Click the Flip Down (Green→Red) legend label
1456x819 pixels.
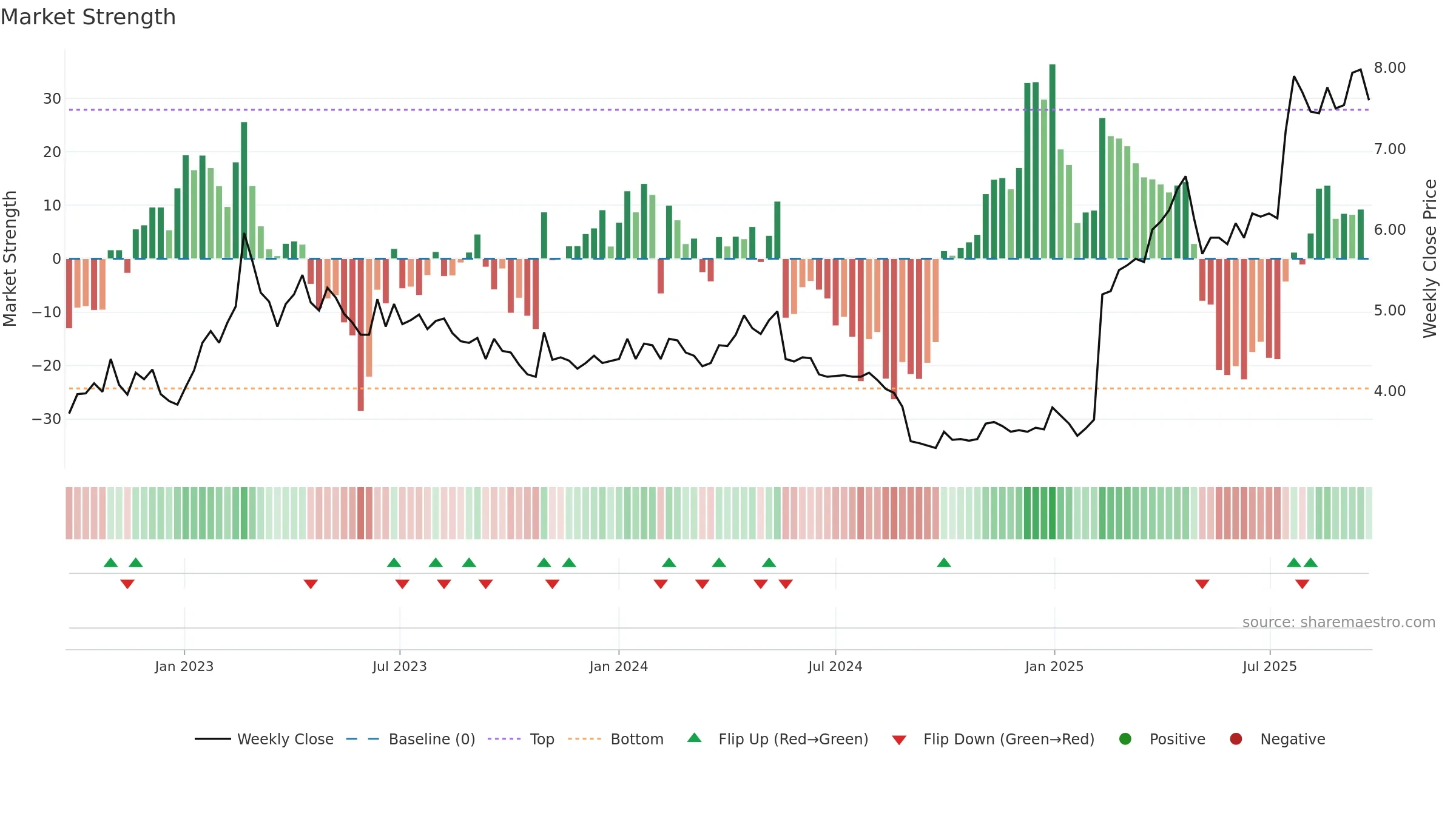(x=1009, y=739)
